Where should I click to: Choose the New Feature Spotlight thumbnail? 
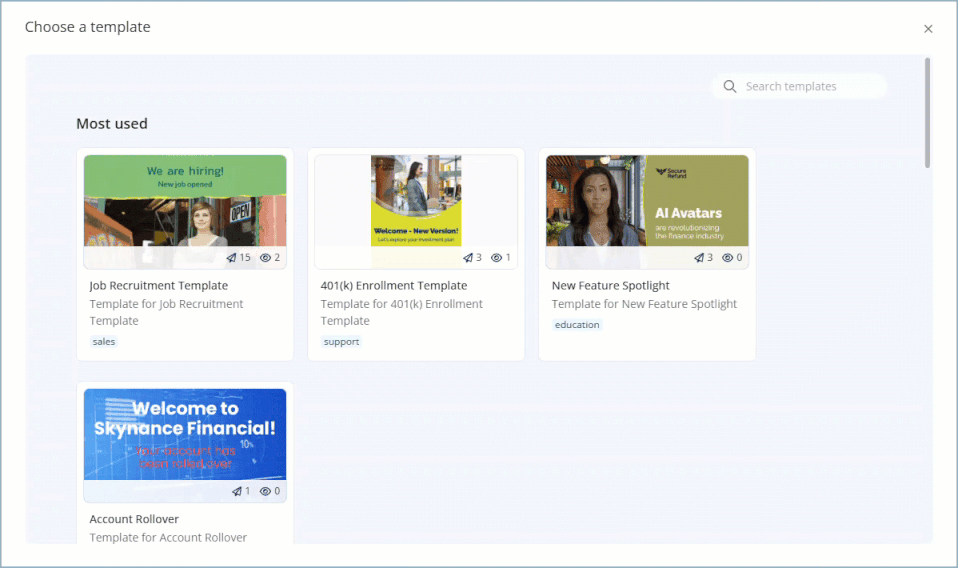pyautogui.click(x=647, y=200)
